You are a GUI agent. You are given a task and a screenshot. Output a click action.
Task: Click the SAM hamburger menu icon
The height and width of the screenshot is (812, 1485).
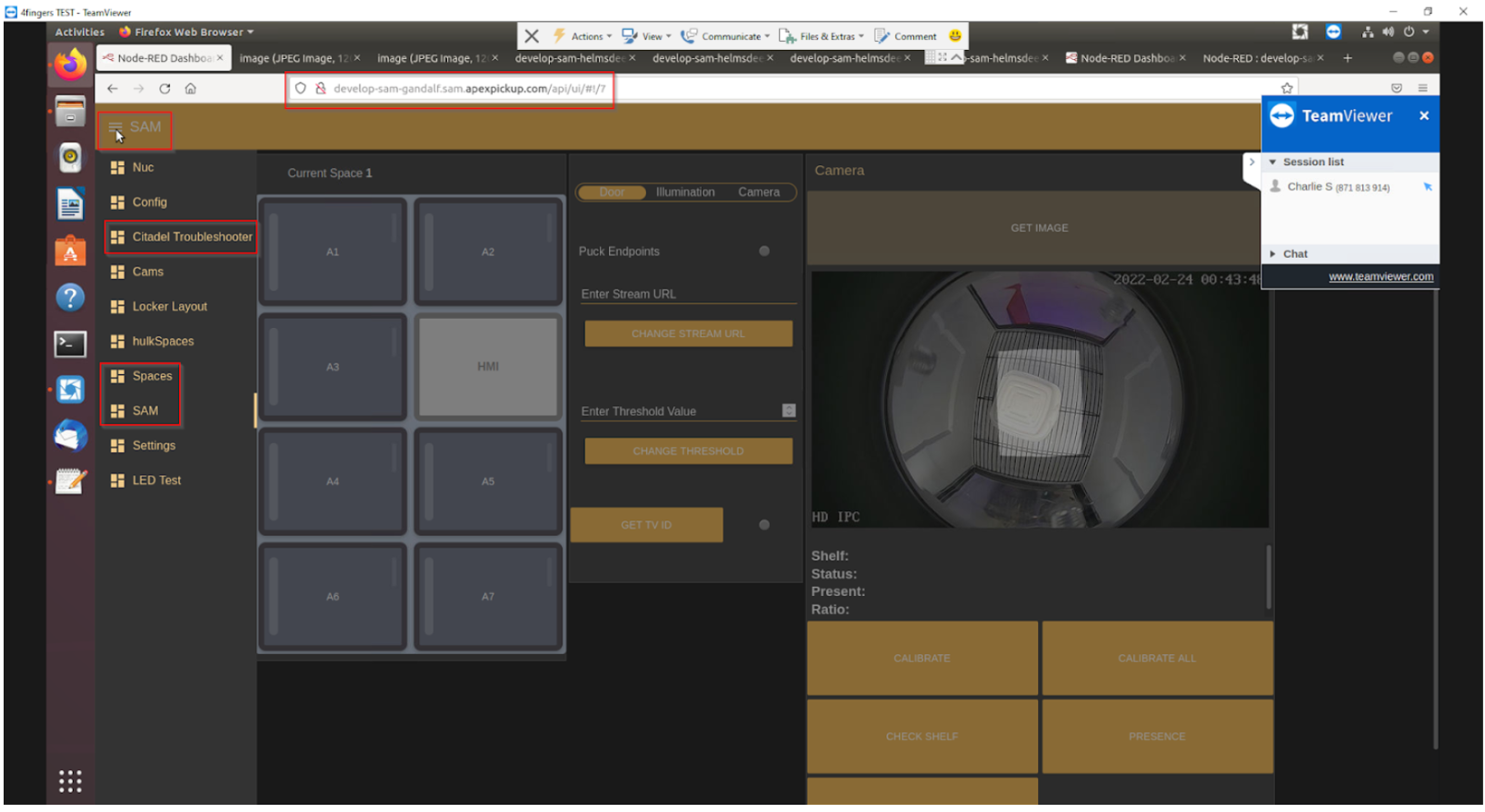click(115, 127)
